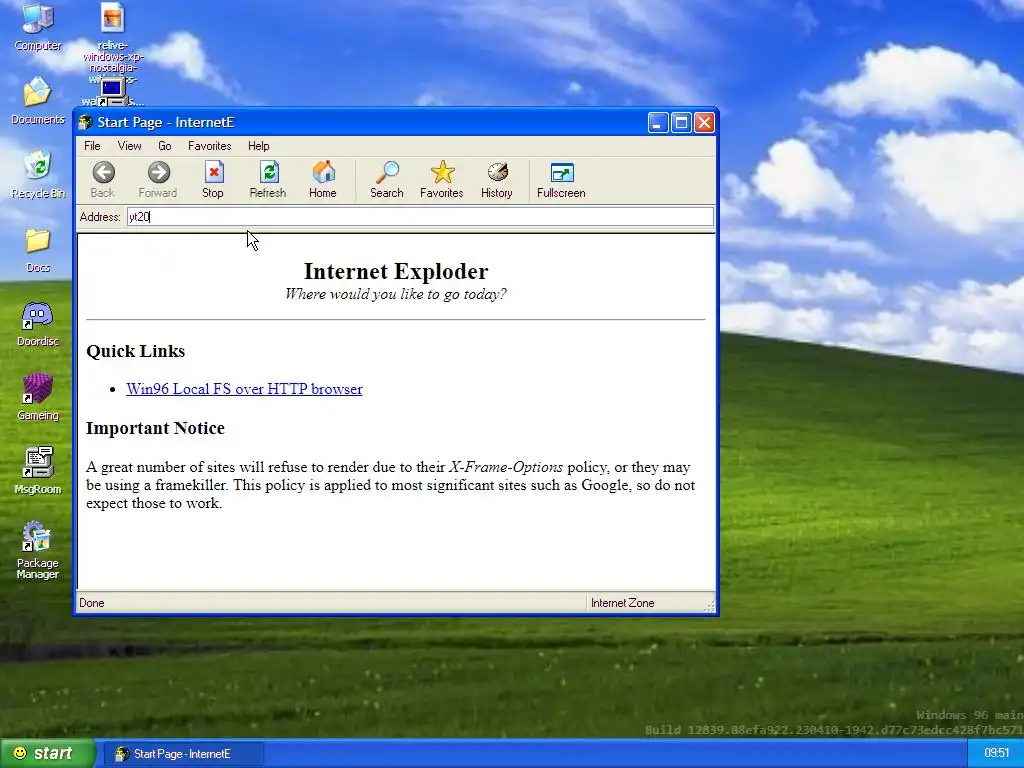The height and width of the screenshot is (768, 1024).
Task: Open the File menu
Action: pyautogui.click(x=92, y=146)
